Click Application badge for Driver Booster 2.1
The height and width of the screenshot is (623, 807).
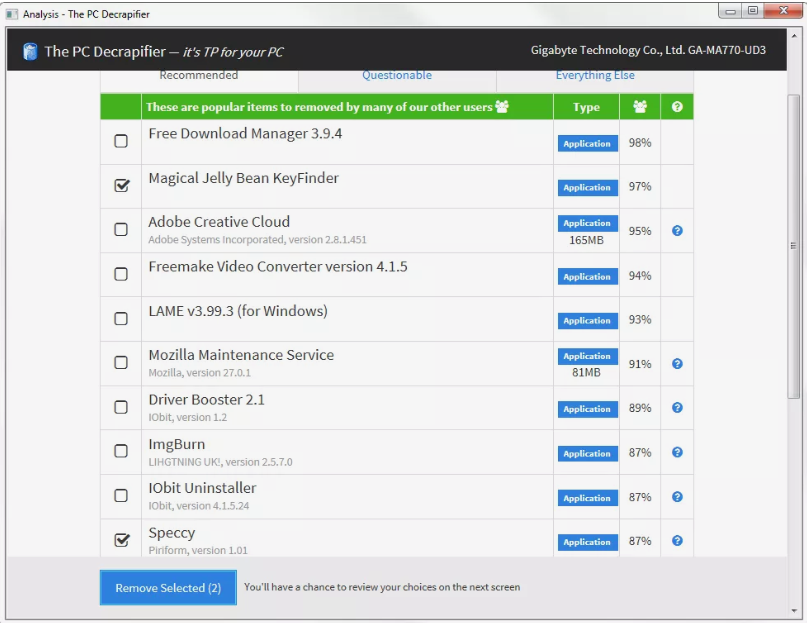[587, 409]
